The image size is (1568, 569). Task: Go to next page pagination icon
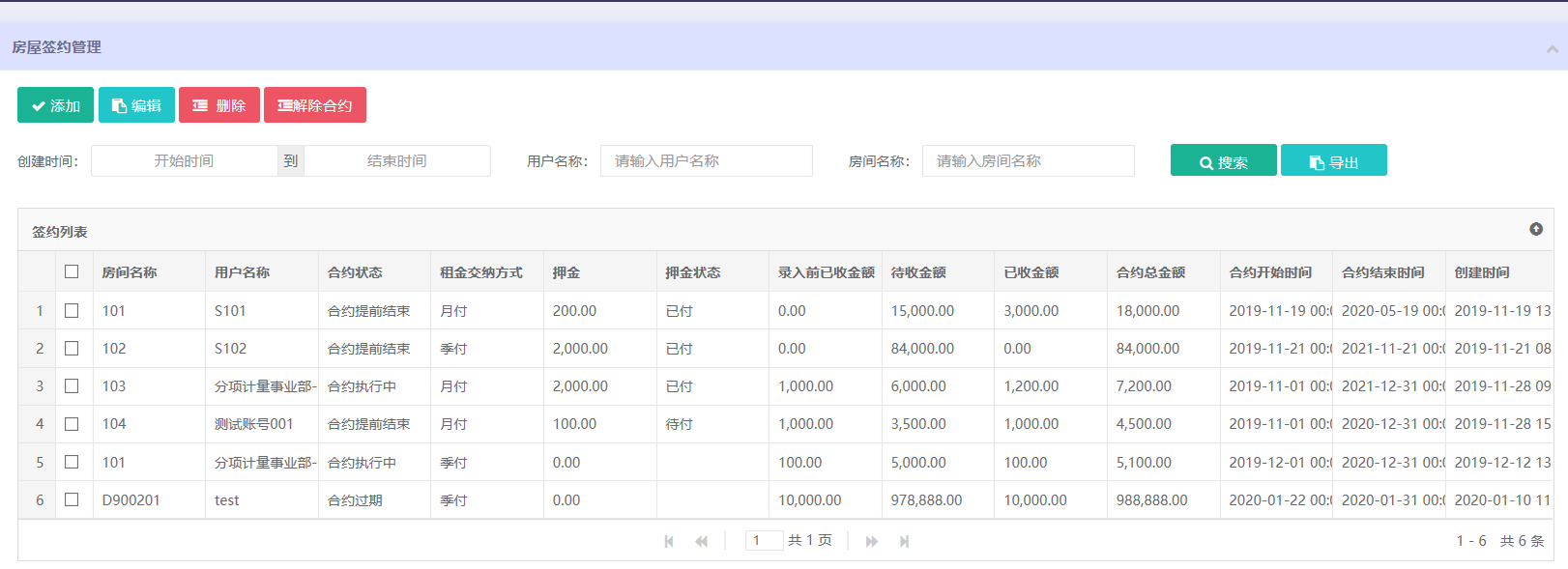[872, 541]
